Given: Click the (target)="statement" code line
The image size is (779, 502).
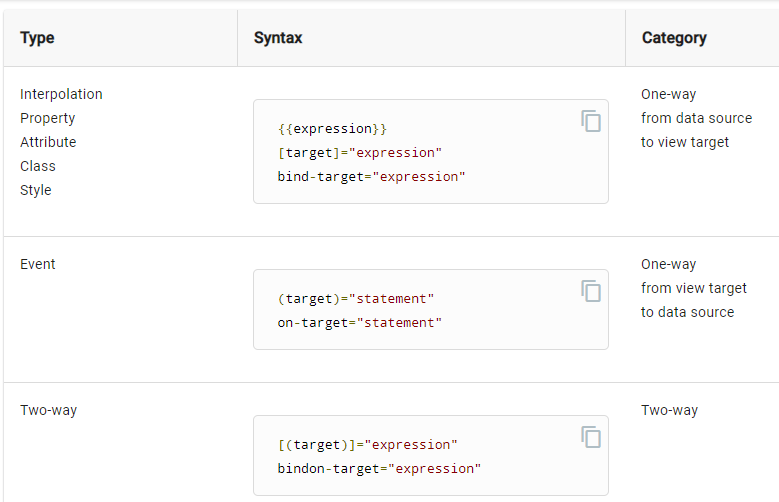Looking at the screenshot, I should pos(356,299).
